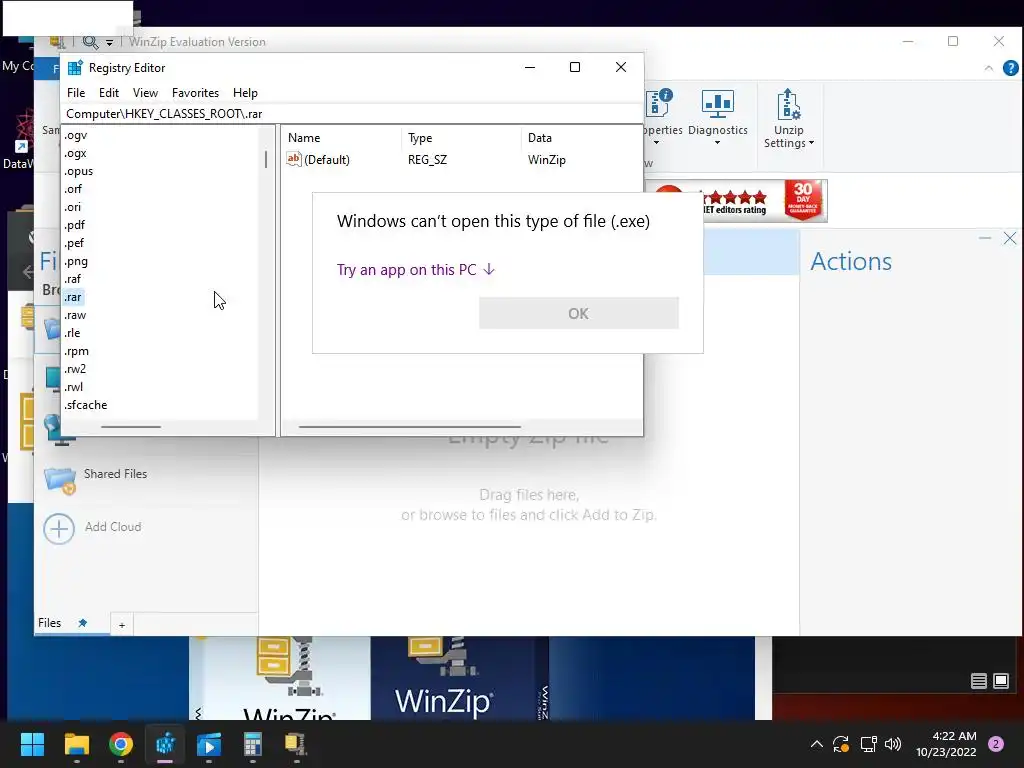Screen dimensions: 1024x768
Task: Select the .ogx registry key
Action: point(75,153)
